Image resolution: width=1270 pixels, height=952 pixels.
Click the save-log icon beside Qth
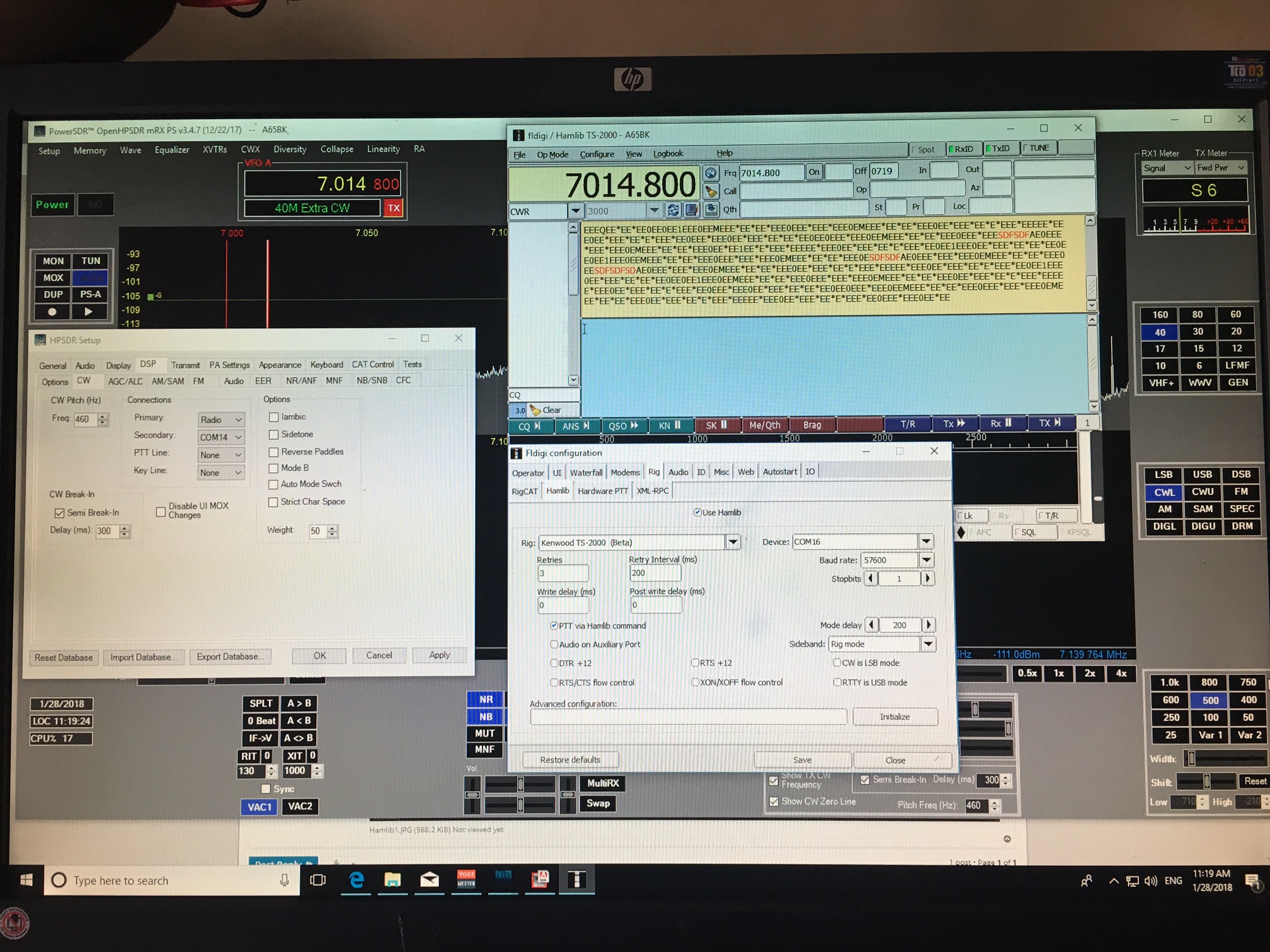[x=711, y=210]
